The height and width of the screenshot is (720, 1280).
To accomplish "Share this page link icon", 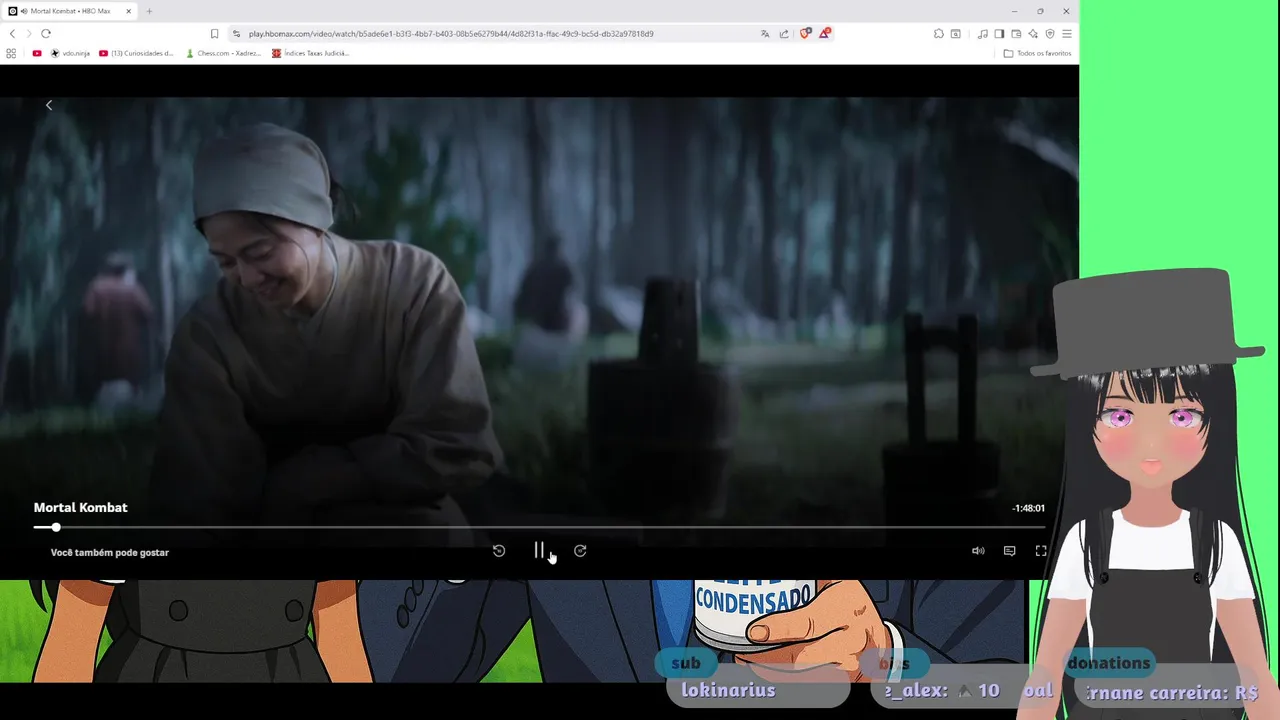I will [x=784, y=33].
